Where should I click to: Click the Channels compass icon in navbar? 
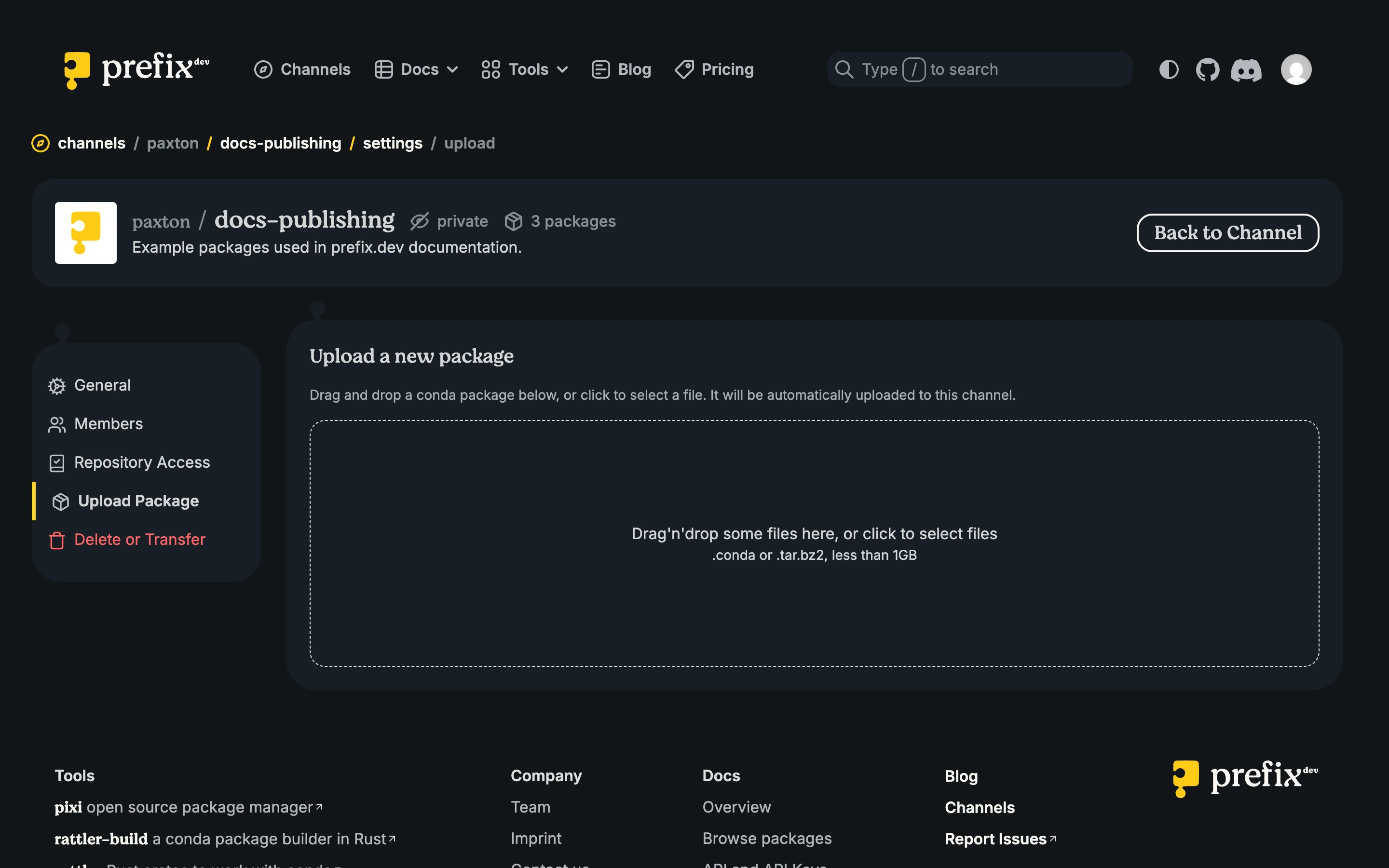(263, 69)
